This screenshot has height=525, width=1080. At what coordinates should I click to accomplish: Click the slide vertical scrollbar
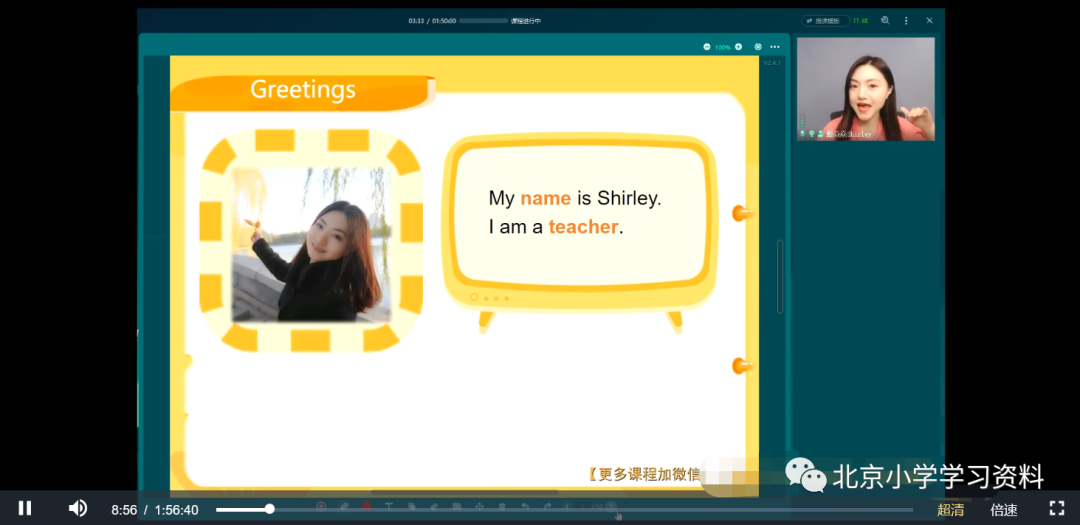(780, 276)
